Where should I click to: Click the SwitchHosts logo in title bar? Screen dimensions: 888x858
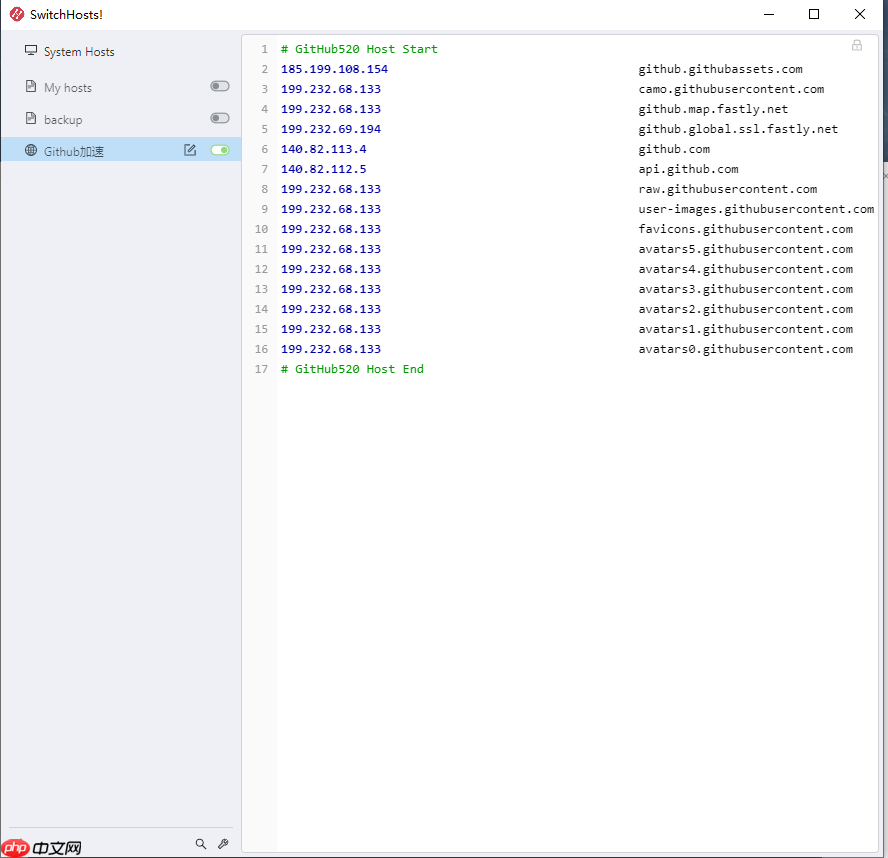[16, 14]
